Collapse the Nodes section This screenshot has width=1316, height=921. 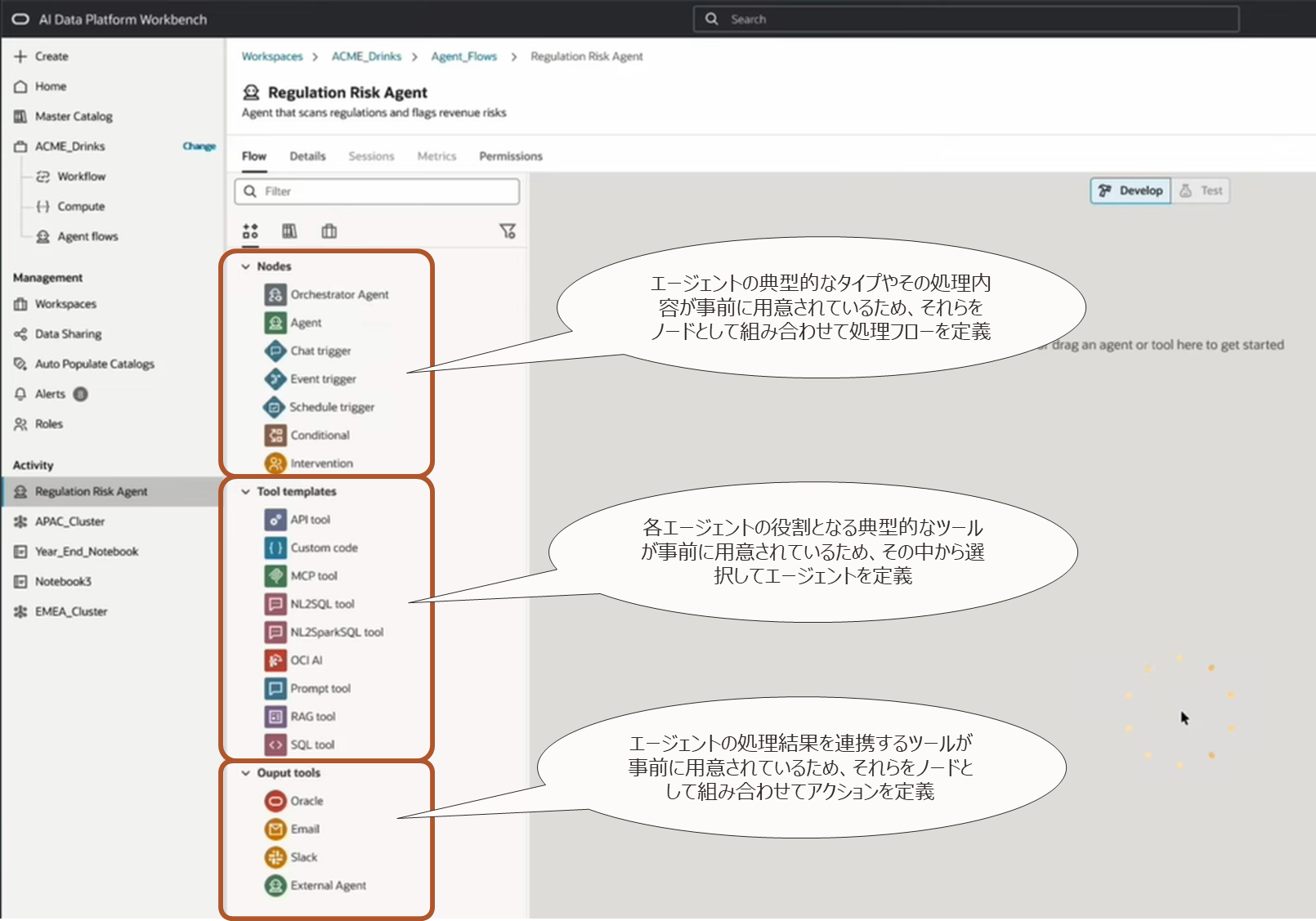(x=245, y=266)
